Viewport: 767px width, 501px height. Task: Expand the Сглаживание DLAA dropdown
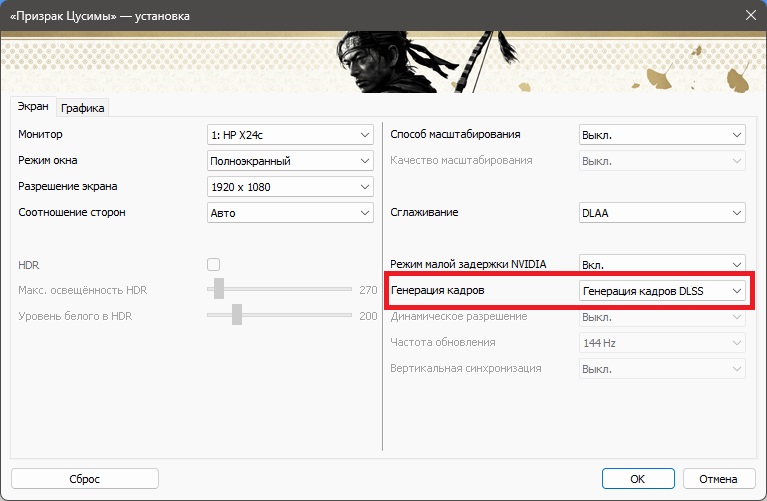tap(662, 213)
